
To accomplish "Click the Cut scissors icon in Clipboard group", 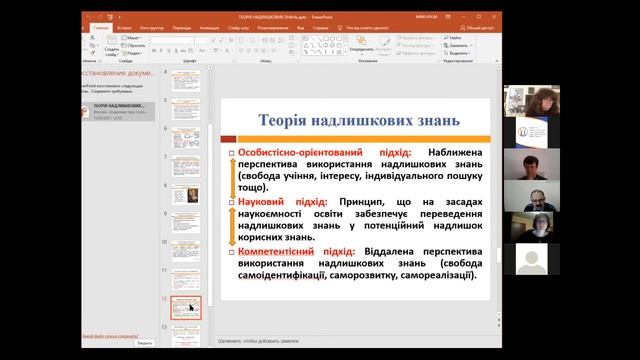I will 92,37.
